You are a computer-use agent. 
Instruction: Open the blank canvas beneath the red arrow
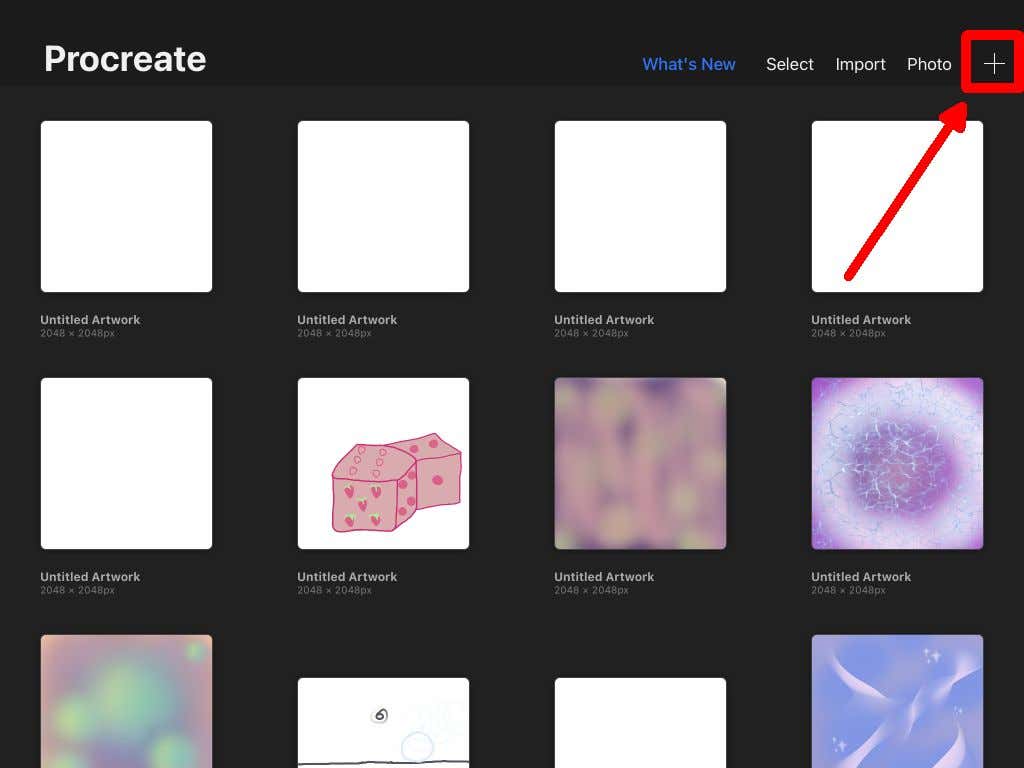click(x=897, y=206)
